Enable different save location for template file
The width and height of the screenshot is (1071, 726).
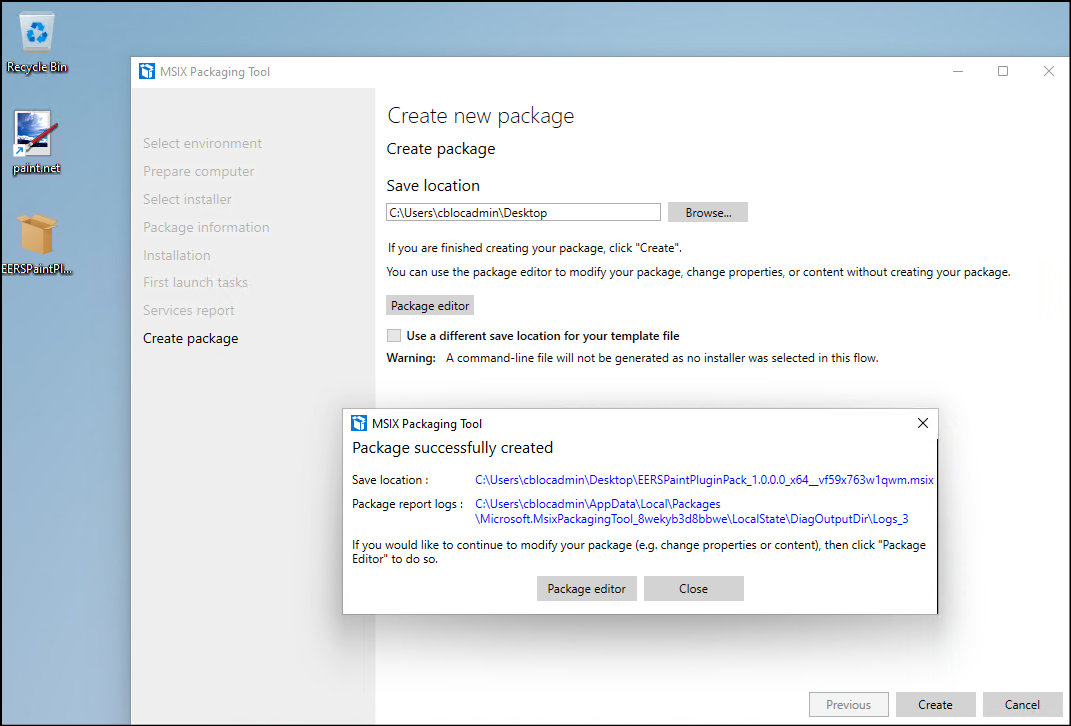click(x=394, y=336)
